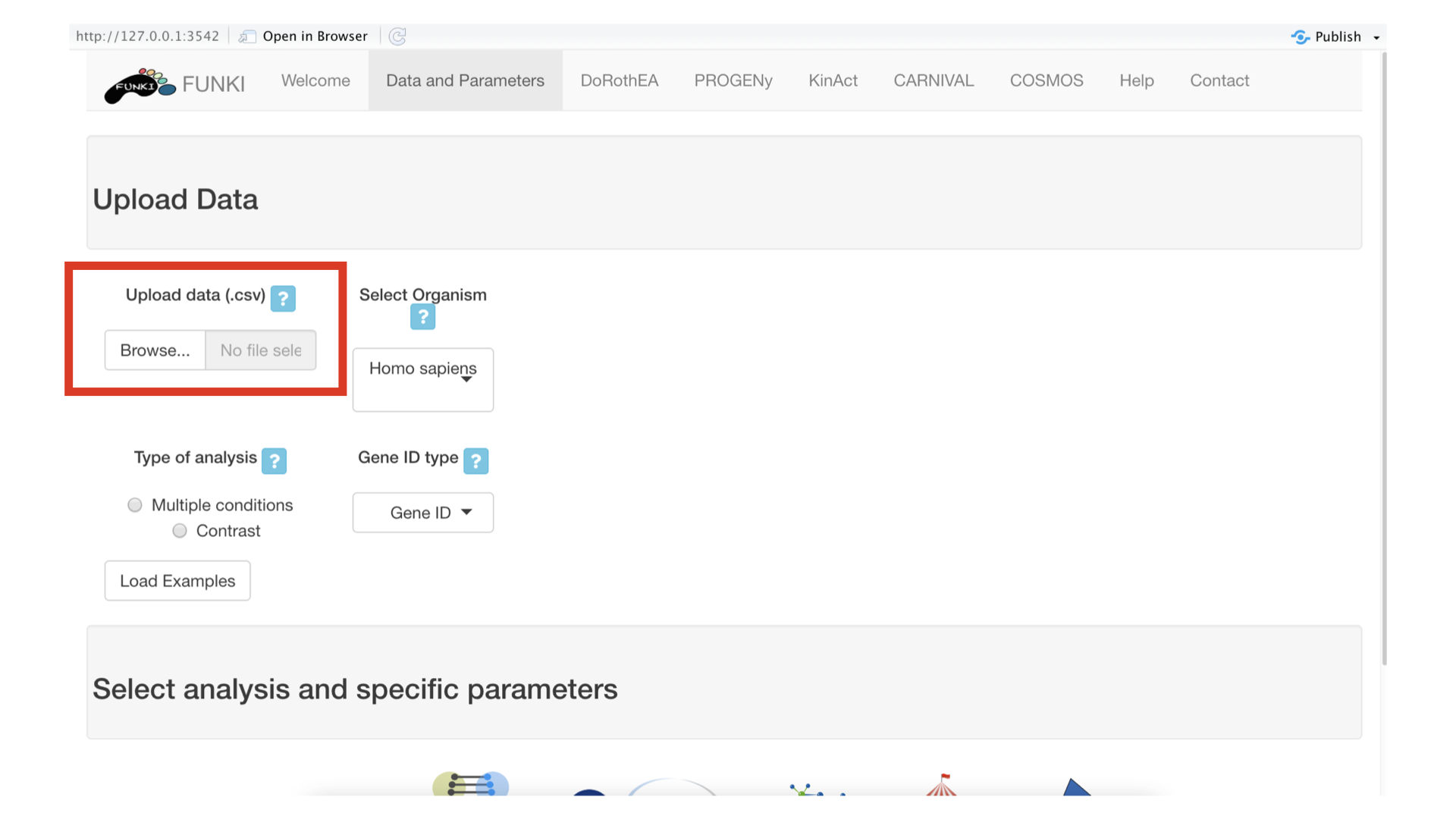The image size is (1456, 819).
Task: Click Select analysis and specific parameters heading
Action: [355, 689]
